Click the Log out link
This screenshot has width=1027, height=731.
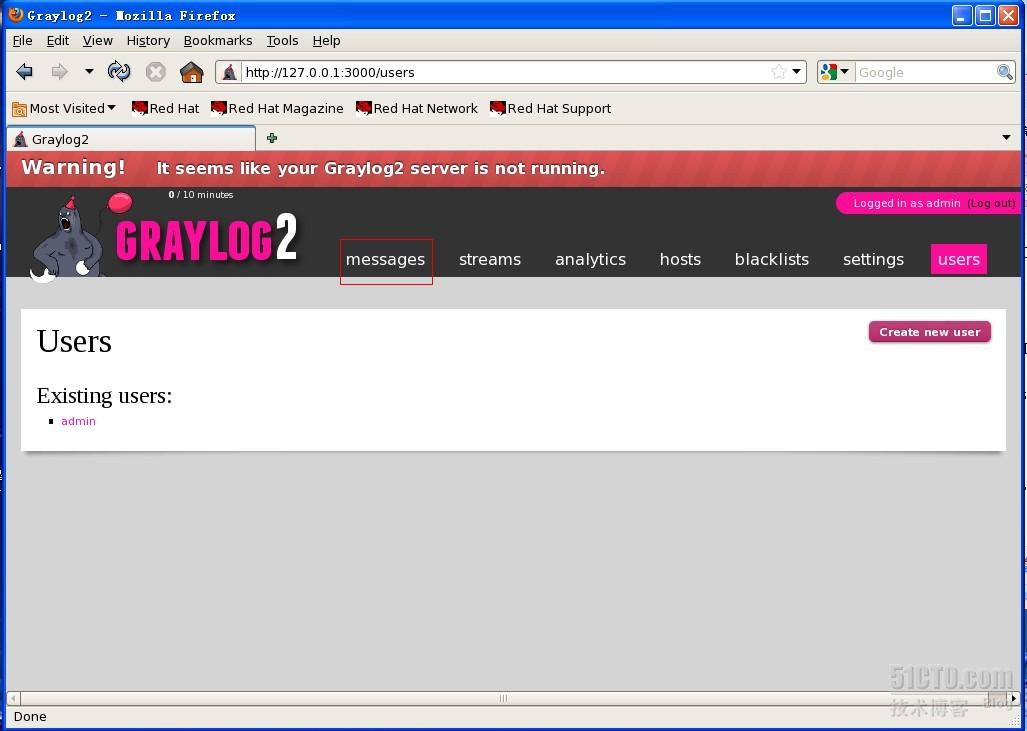[991, 203]
